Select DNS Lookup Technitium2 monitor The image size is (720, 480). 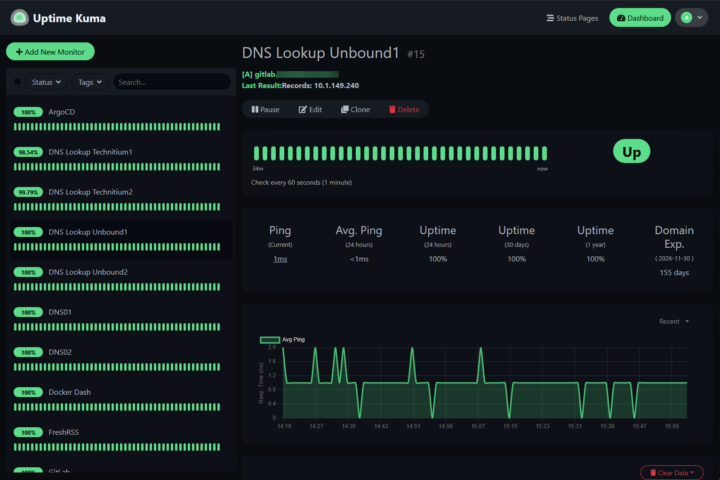click(x=121, y=199)
